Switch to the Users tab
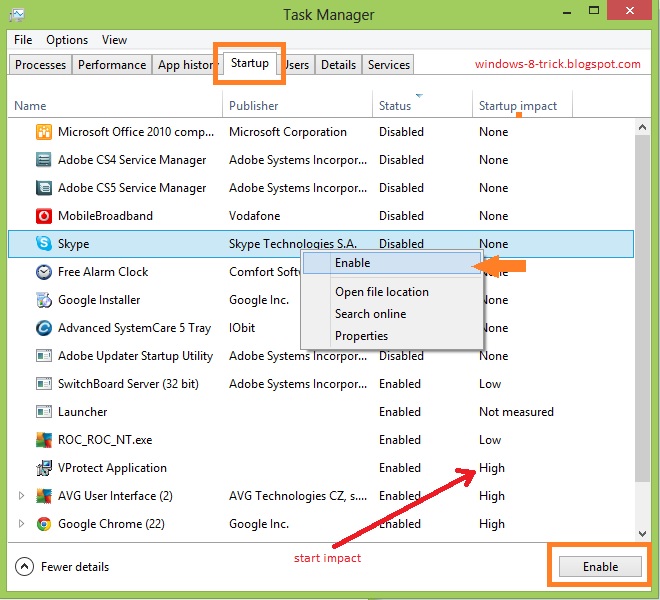660x600 pixels. coord(297,65)
